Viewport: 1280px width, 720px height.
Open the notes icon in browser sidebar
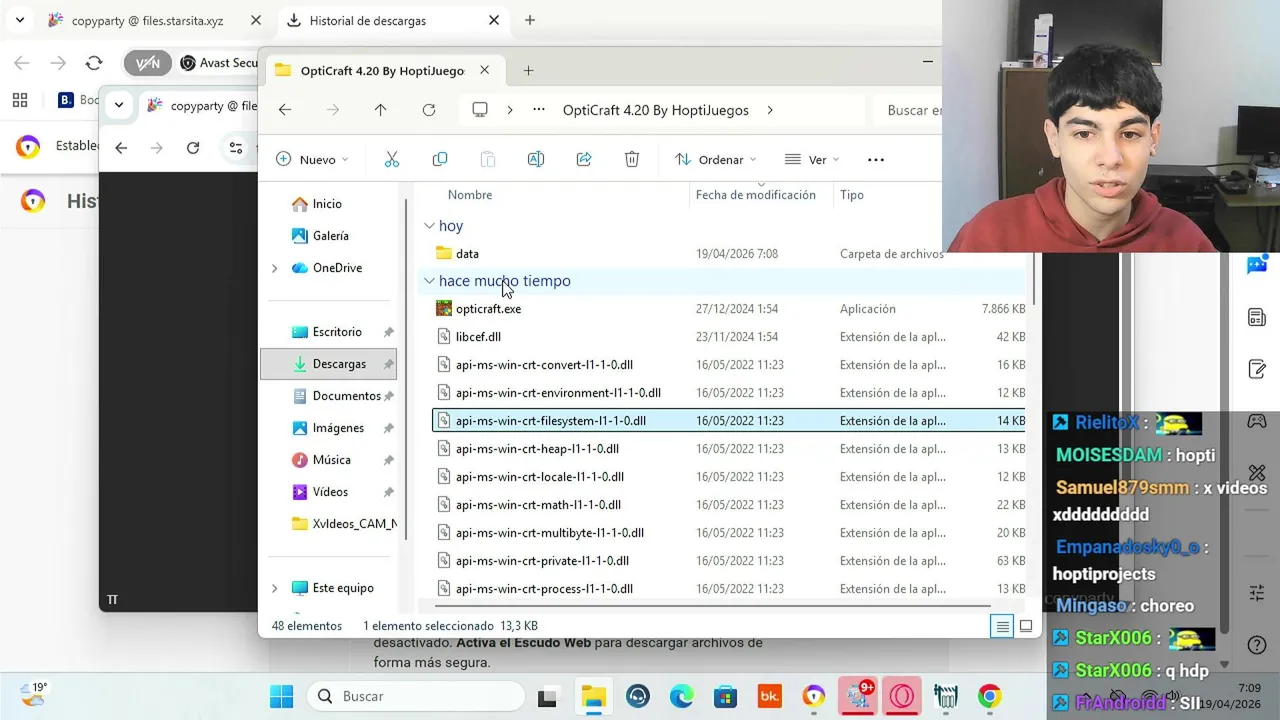[1257, 370]
